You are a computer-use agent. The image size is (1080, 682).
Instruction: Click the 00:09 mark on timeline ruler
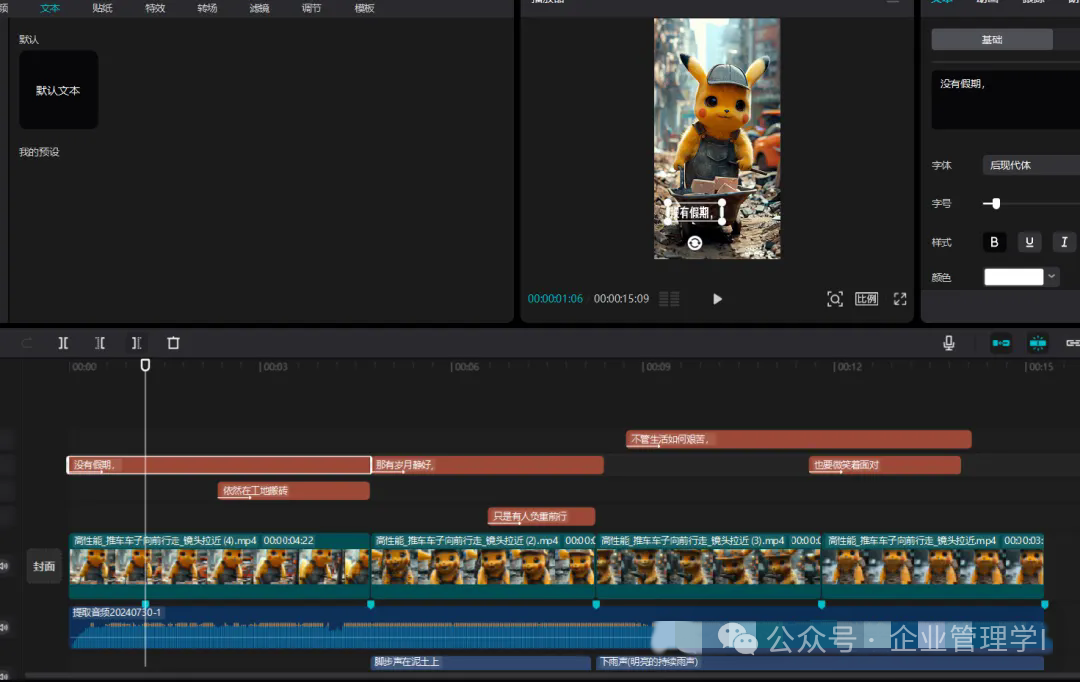point(657,366)
